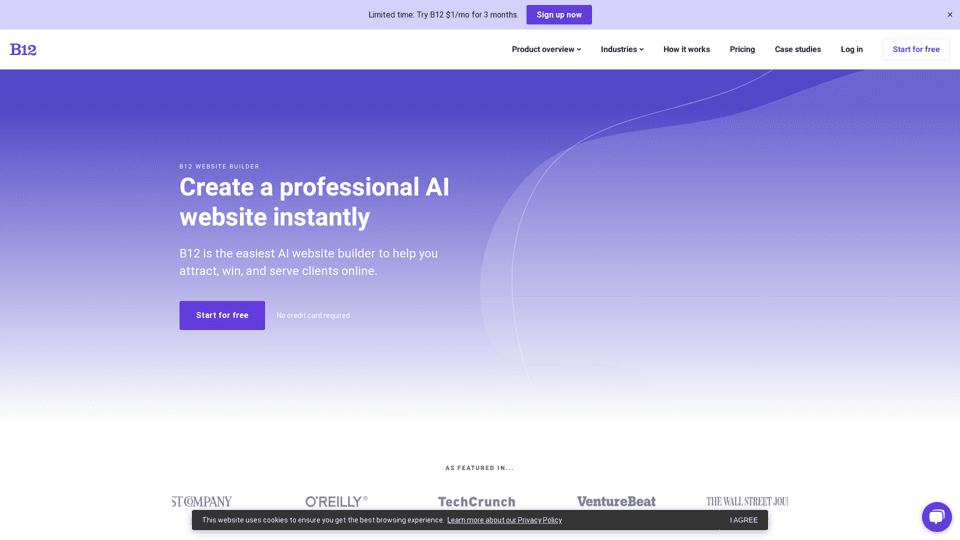
Task: Click Sign up now in promo banner
Action: (x=559, y=15)
